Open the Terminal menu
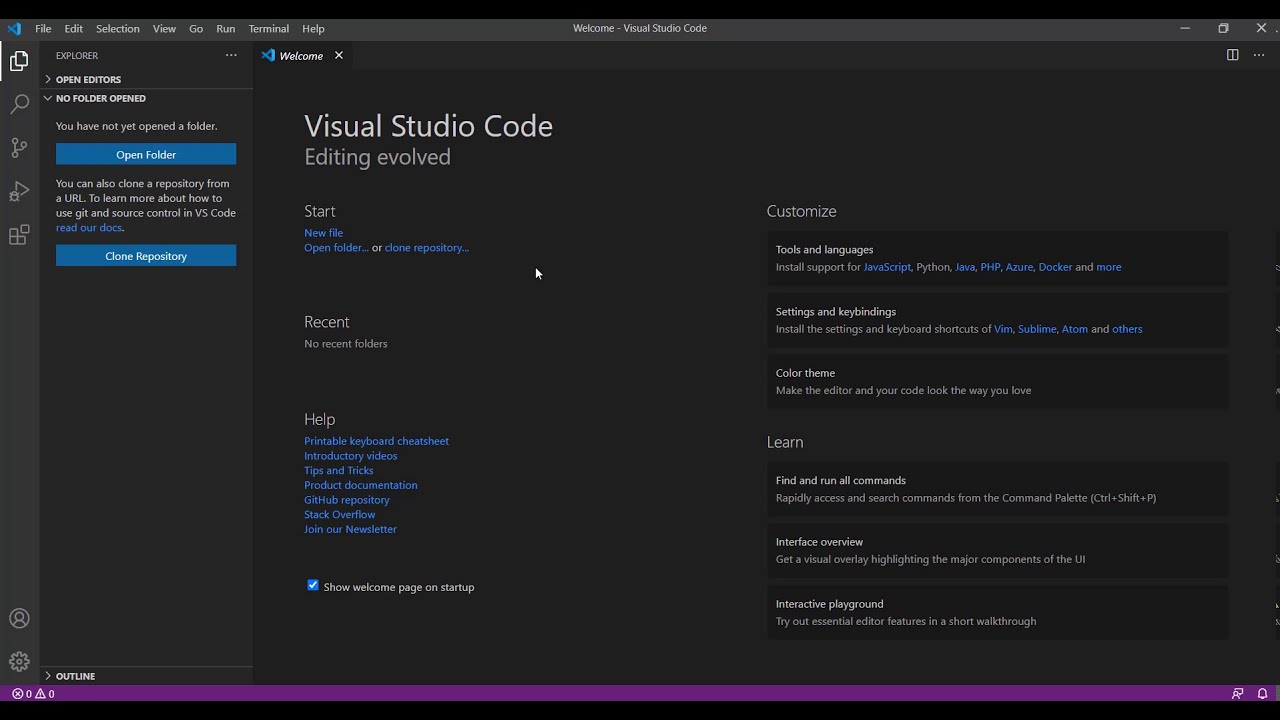Viewport: 1280px width, 720px height. 268,28
